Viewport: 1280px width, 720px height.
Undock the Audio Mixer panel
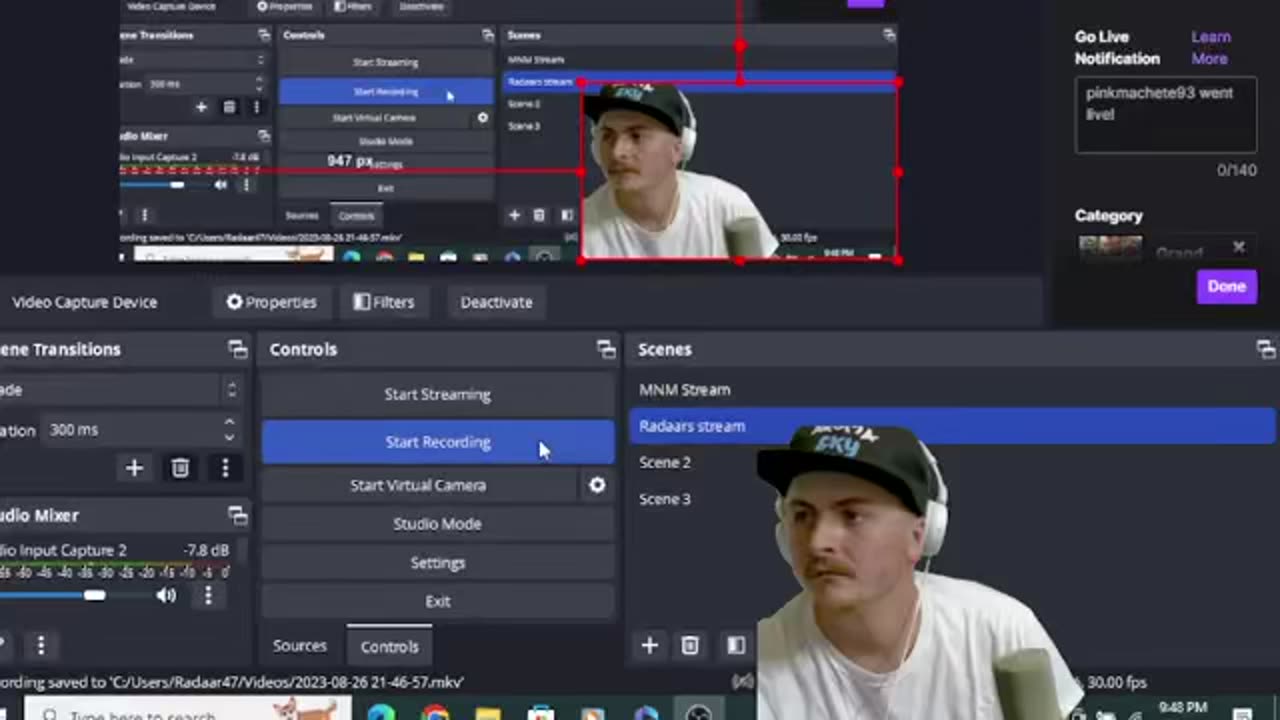[x=237, y=515]
